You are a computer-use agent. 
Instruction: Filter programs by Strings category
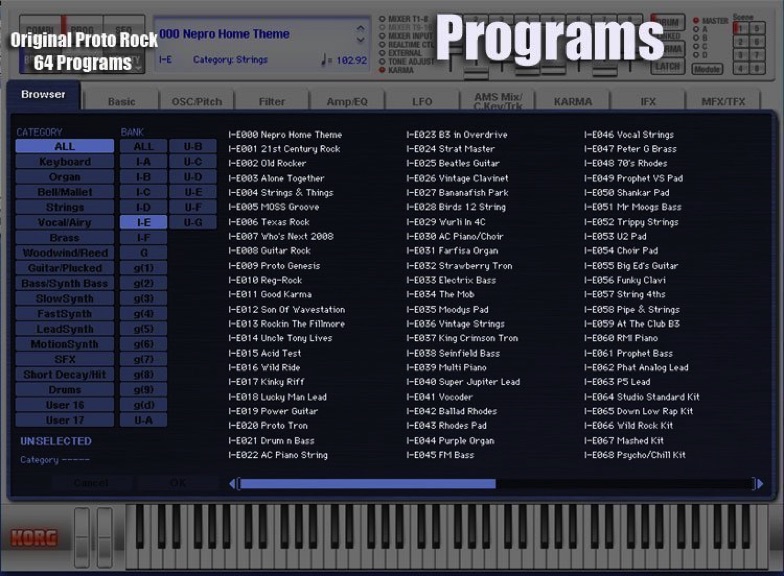64,207
